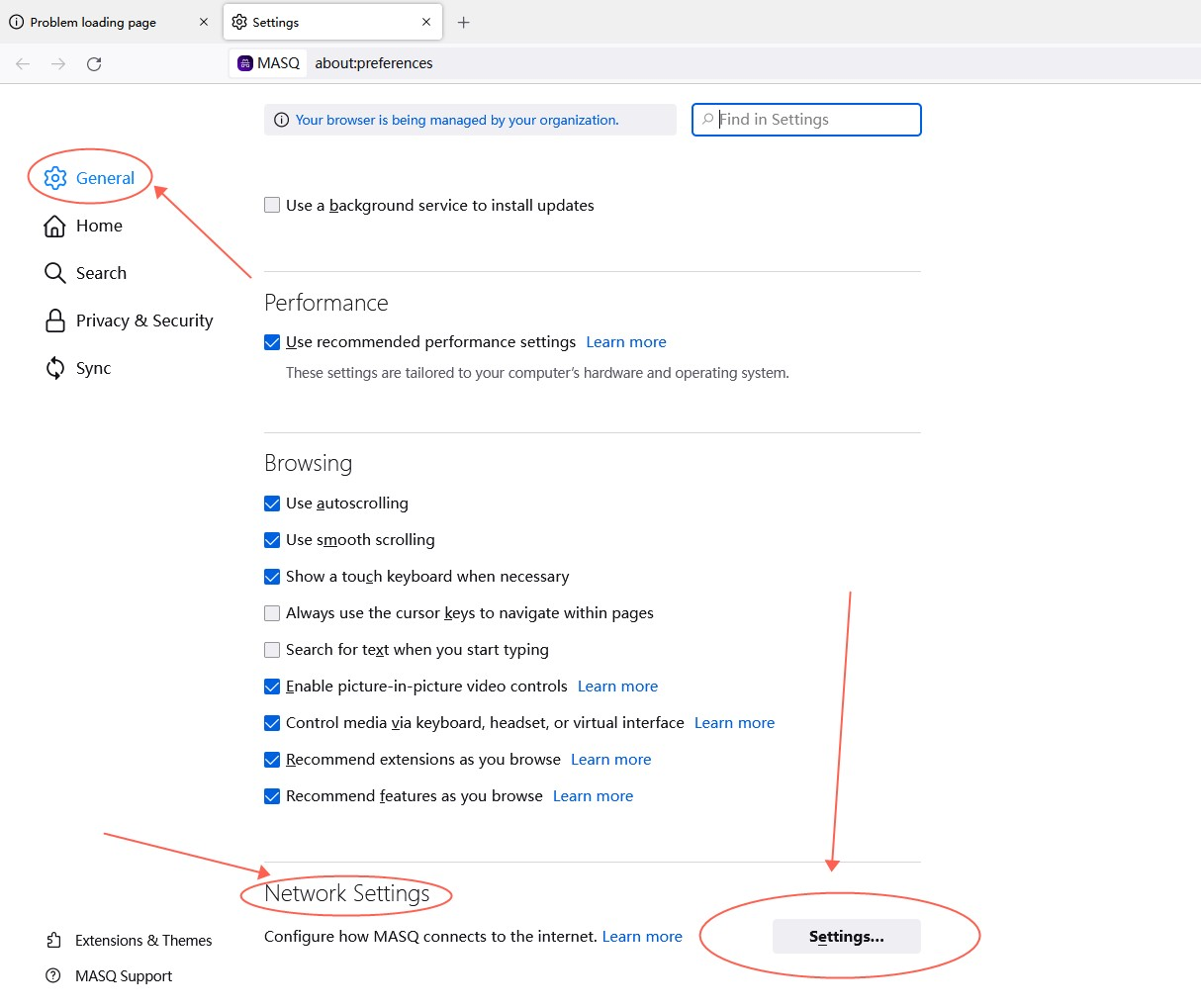The height and width of the screenshot is (1008, 1201).
Task: Toggle Use smooth scrolling checkbox
Action: [x=272, y=540]
